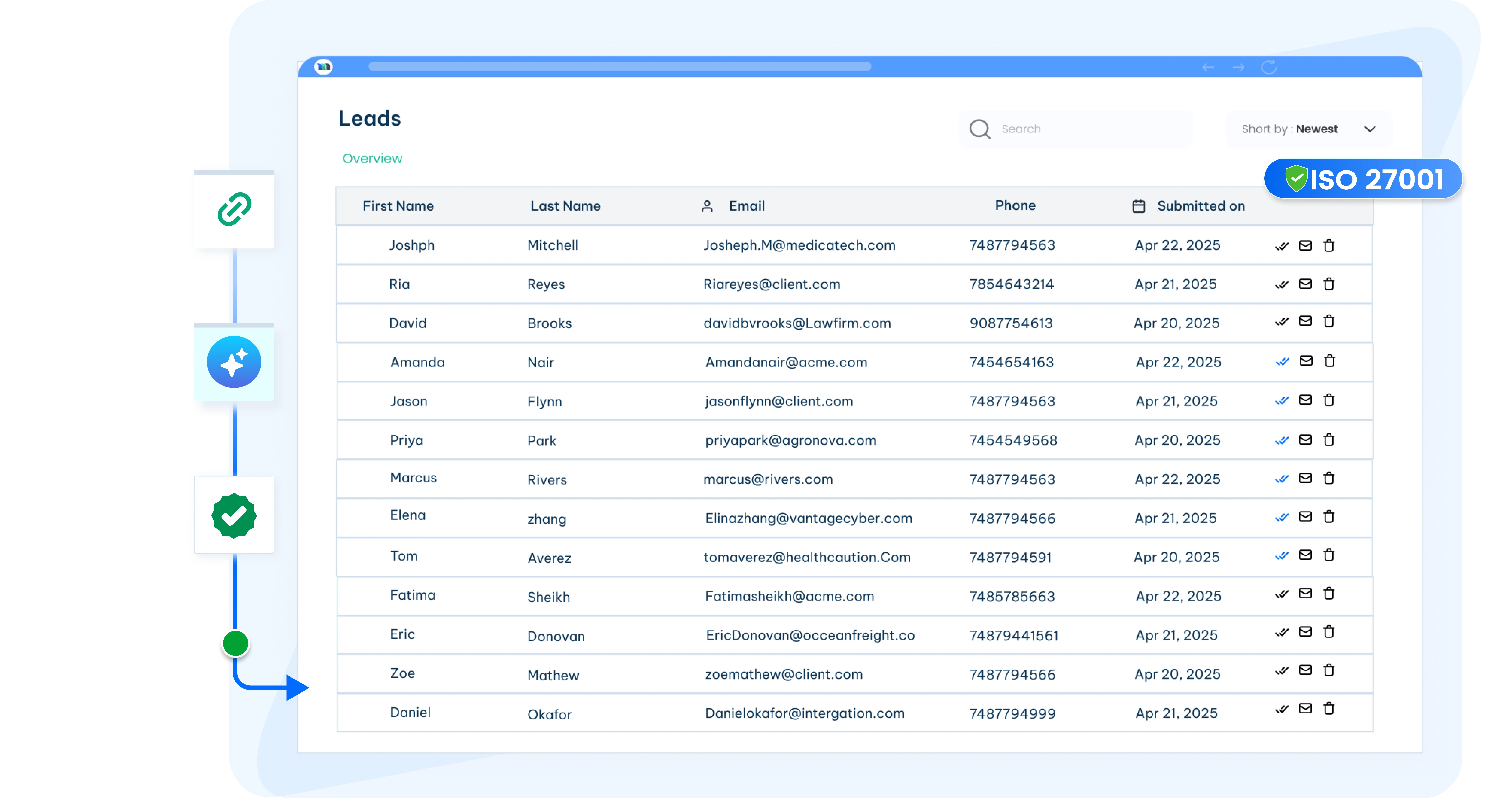Viewport: 1487px width, 812px height.
Task: Open envelope icon for Marcus Rivers
Action: pos(1305,478)
